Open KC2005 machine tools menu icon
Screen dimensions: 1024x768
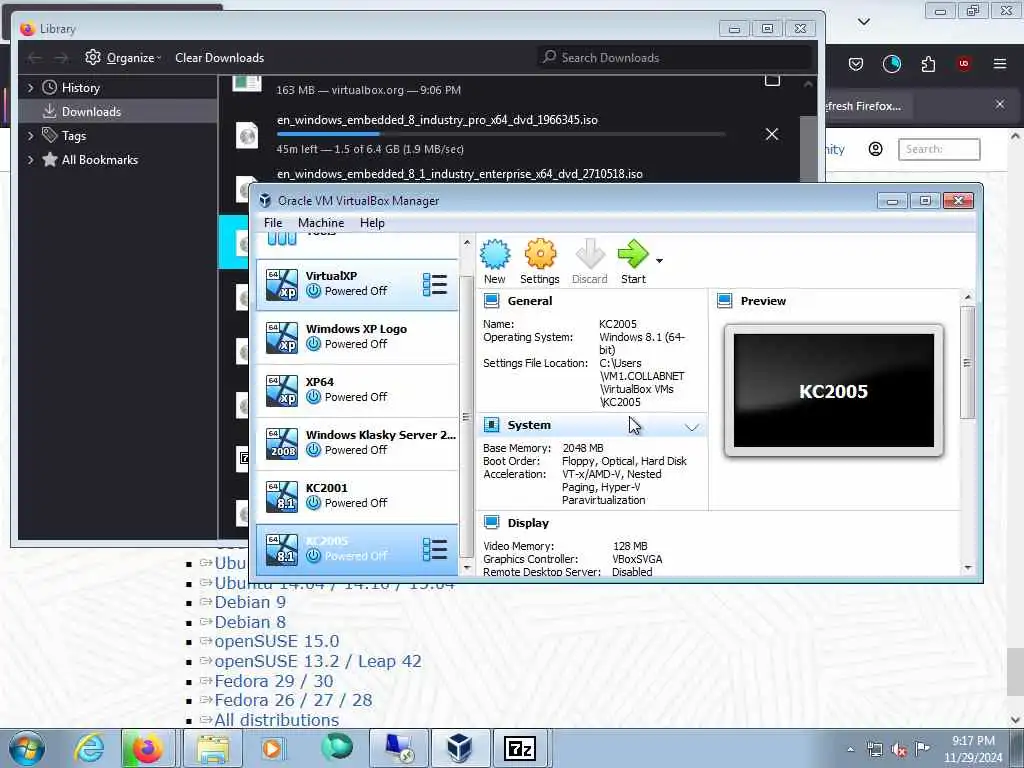click(435, 549)
